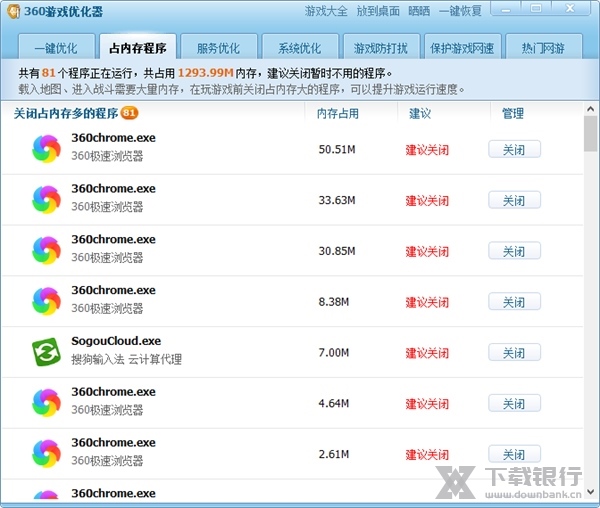Switch to the 保护游戏网速 tab

coord(462,48)
